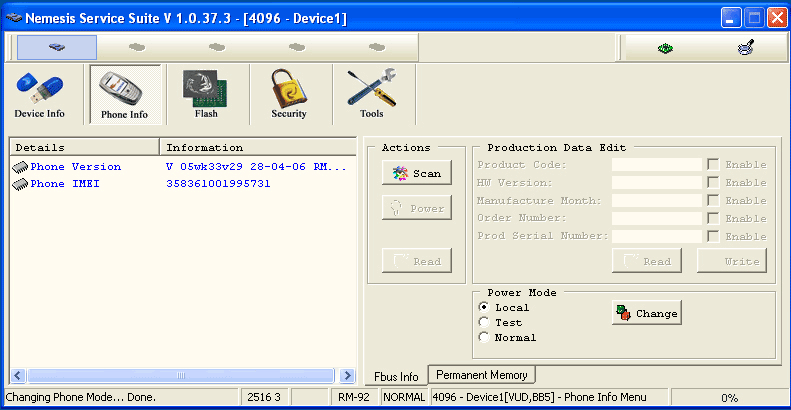Switch to the Permanent Memory tab

[482, 375]
